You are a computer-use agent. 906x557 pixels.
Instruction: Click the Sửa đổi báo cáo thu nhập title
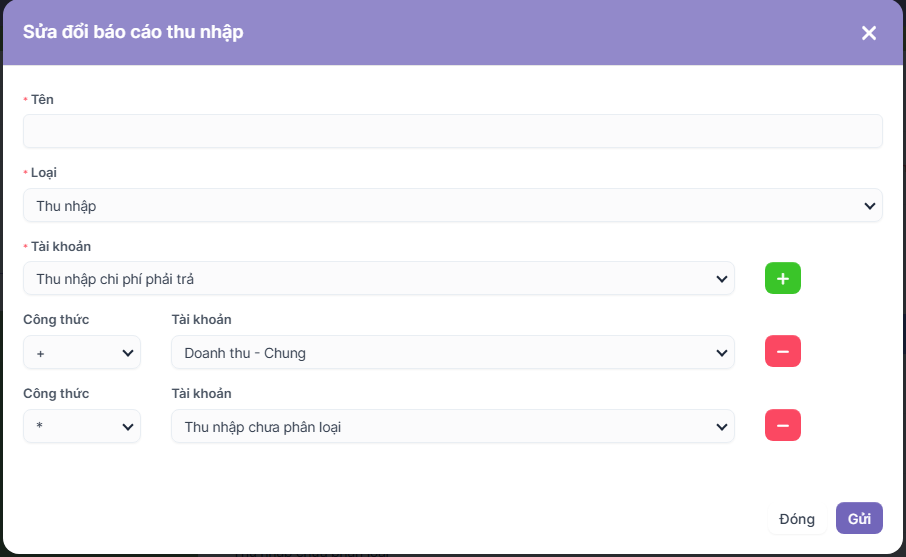[133, 32]
